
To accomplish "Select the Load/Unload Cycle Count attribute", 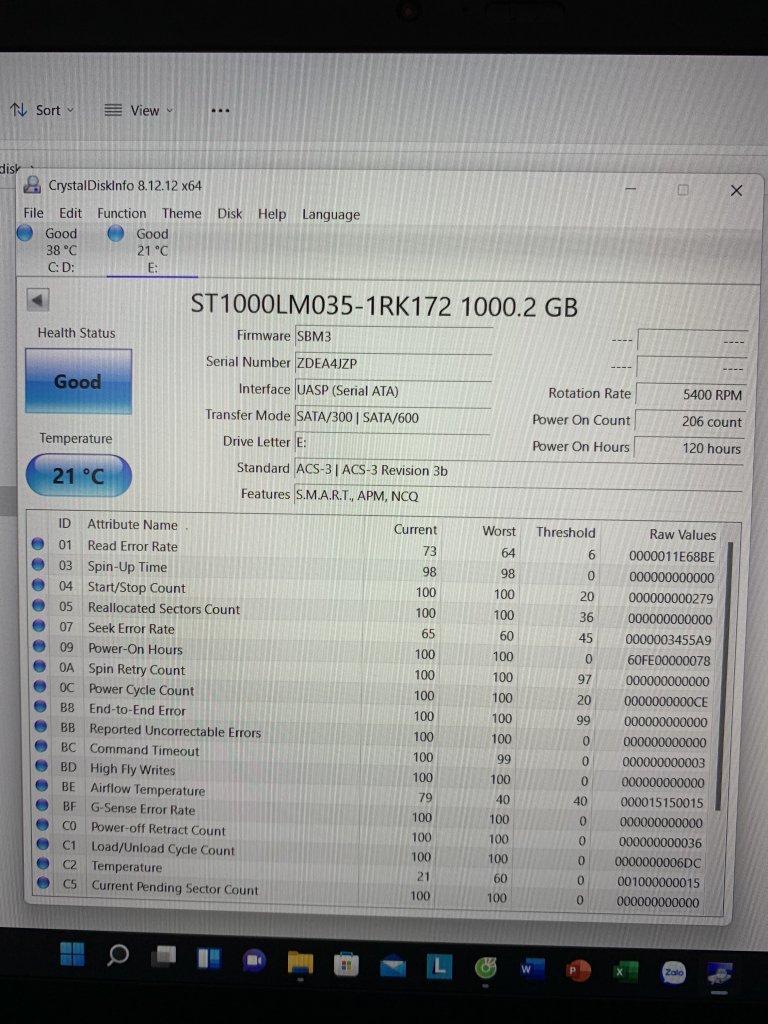I will point(163,848).
